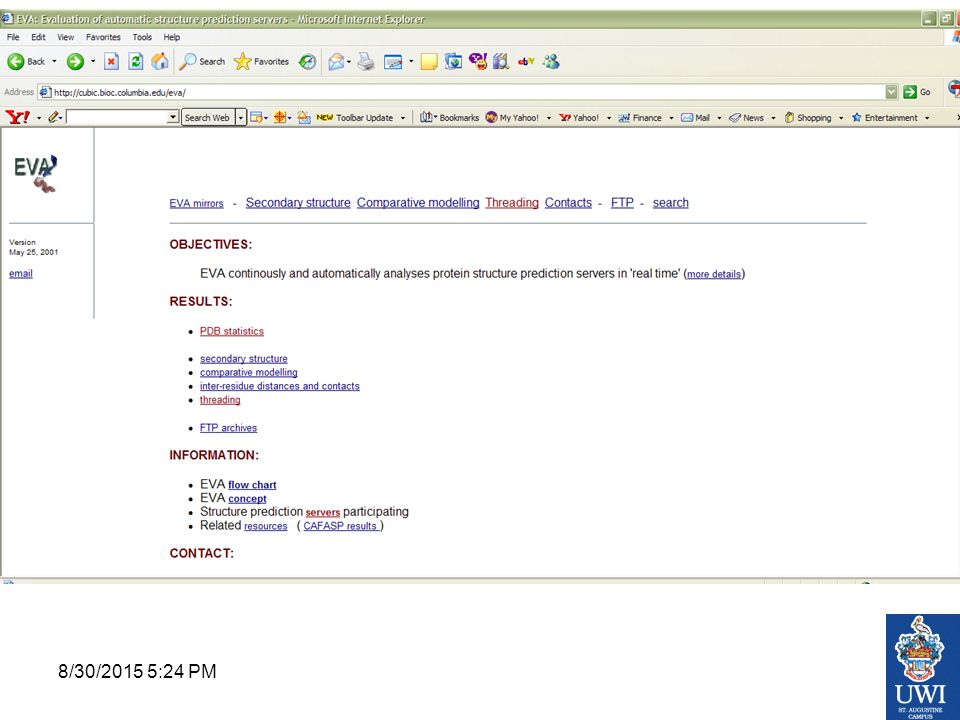Open the Threading top navigation link
The width and height of the screenshot is (960, 720).
pyautogui.click(x=512, y=203)
